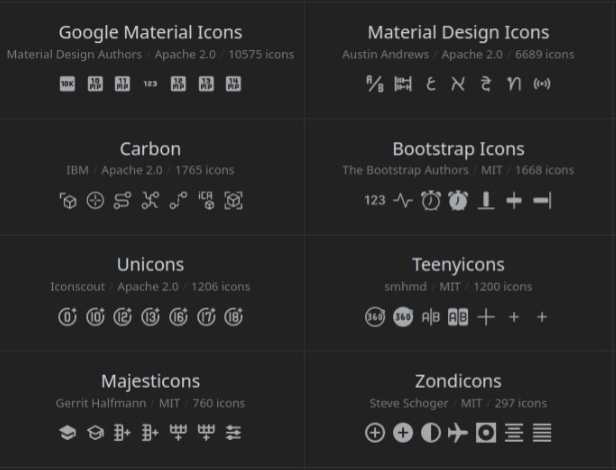Select the framed cube icon in Carbon
The image size is (616, 470).
(x=233, y=200)
